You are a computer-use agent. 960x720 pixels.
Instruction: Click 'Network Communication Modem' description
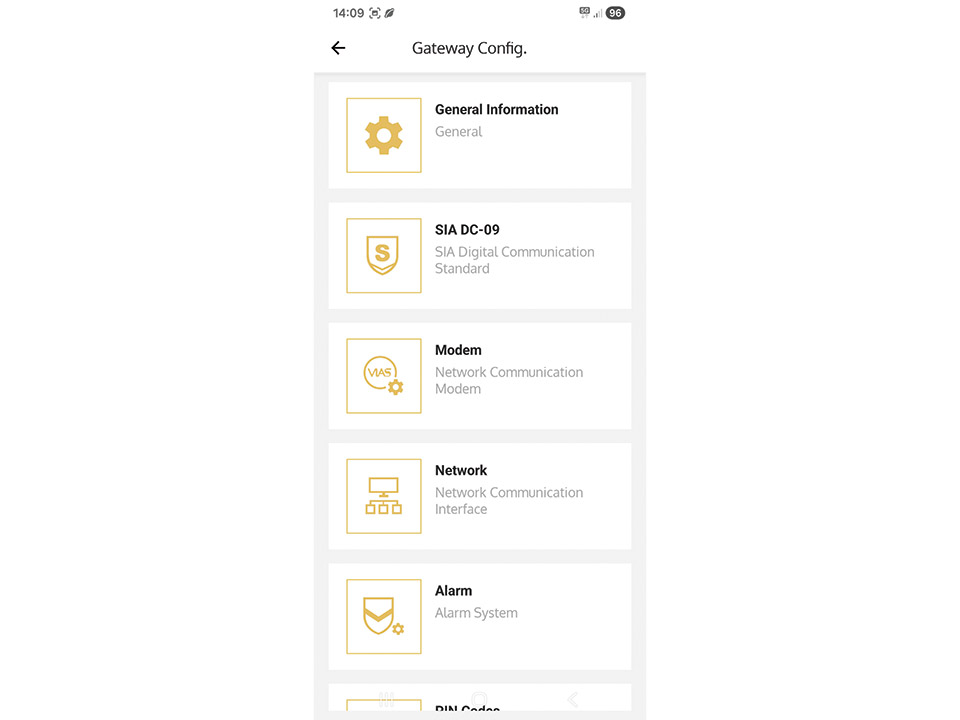509,380
